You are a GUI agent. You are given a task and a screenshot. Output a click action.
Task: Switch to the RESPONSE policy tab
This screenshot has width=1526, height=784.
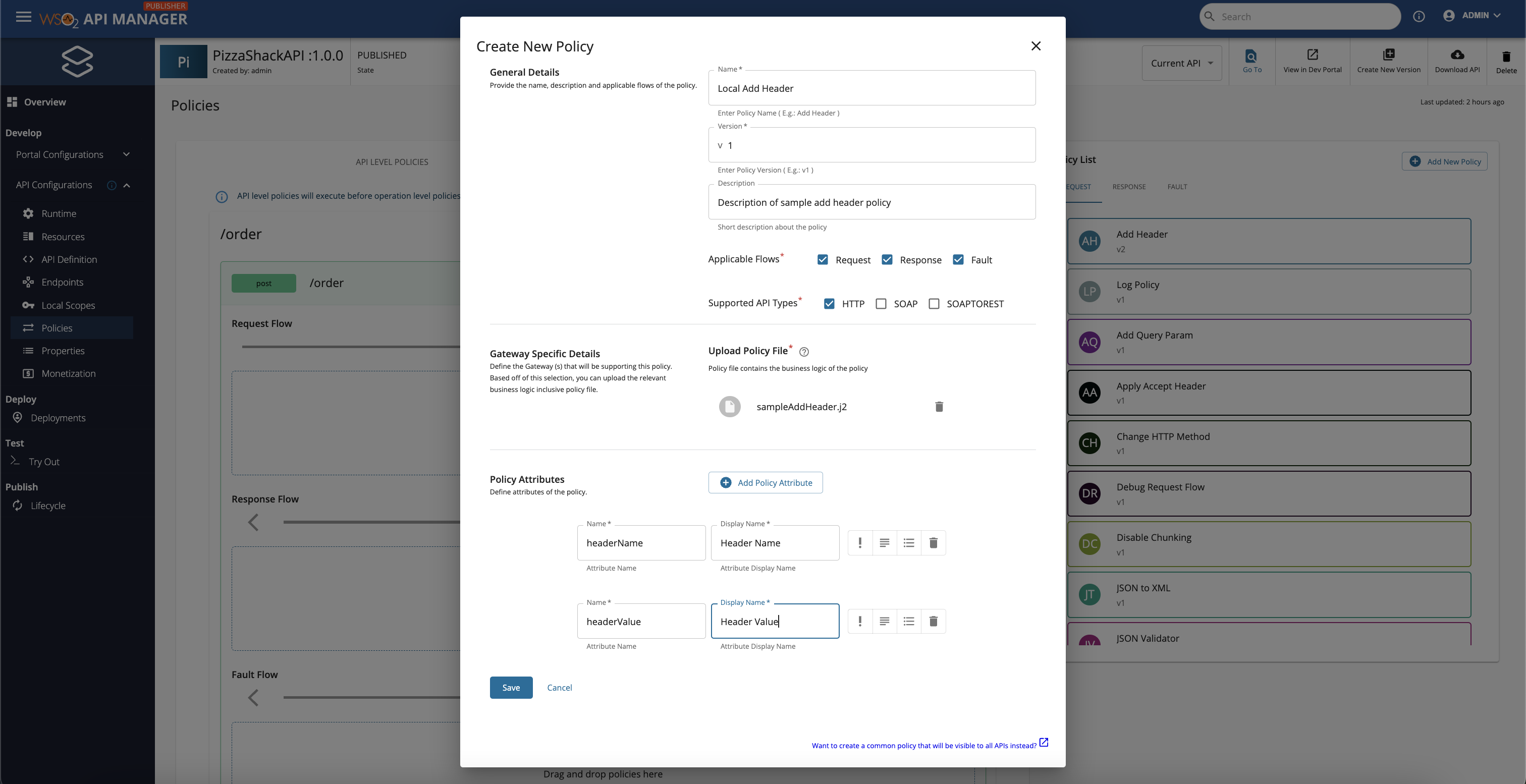[1128, 187]
